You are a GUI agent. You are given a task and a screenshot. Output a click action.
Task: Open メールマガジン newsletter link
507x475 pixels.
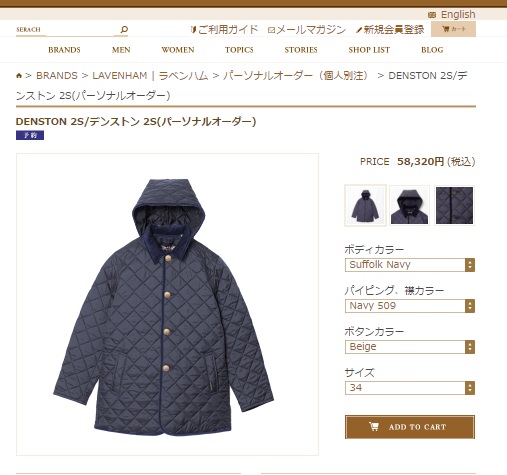pos(307,30)
